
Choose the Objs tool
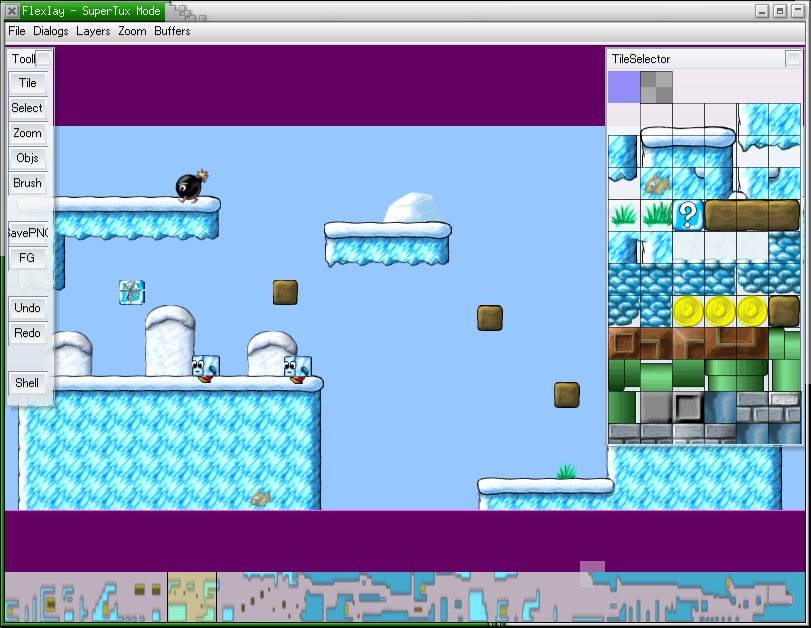point(28,158)
